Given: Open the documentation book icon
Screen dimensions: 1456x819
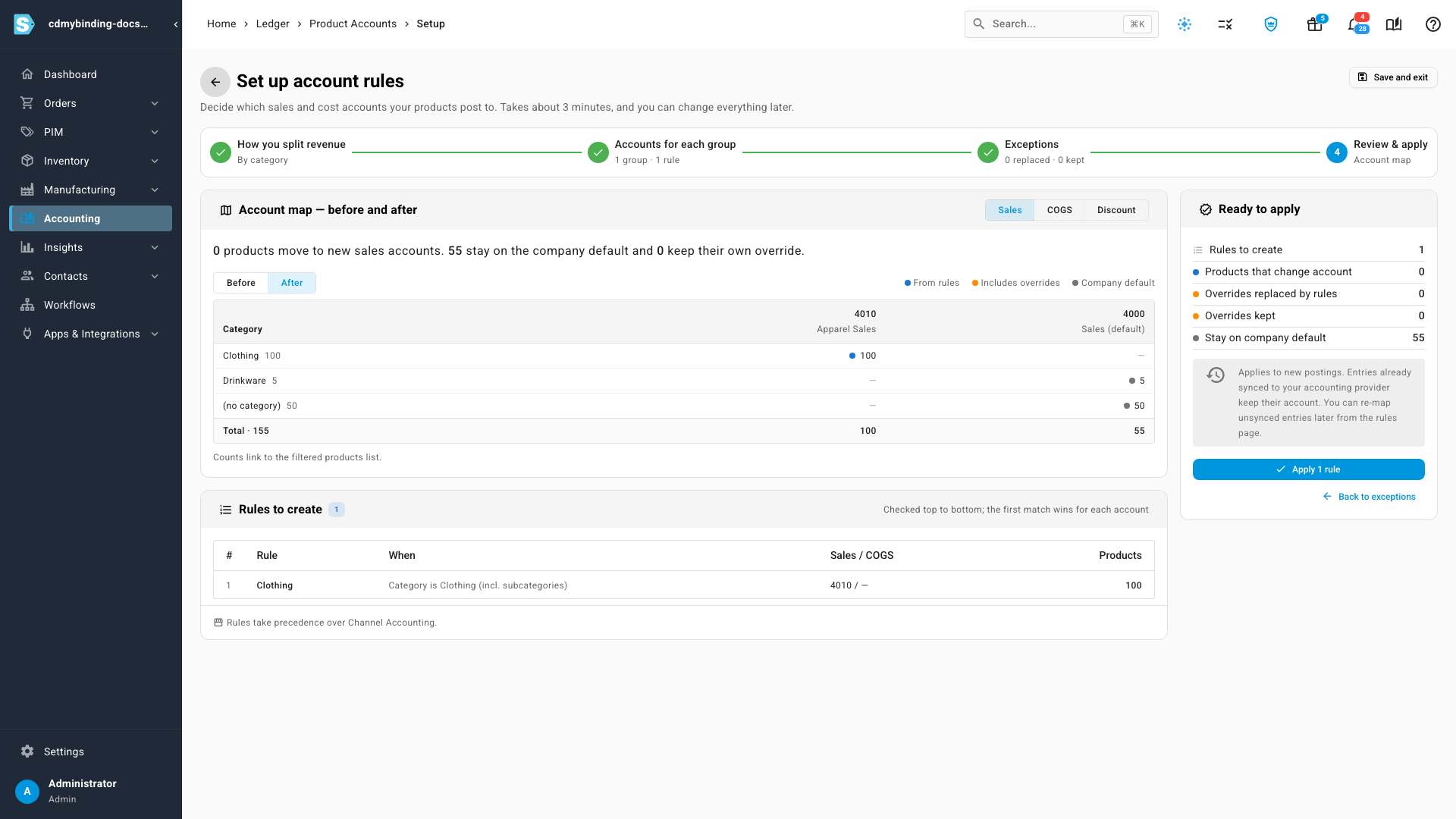Looking at the screenshot, I should 1394,24.
